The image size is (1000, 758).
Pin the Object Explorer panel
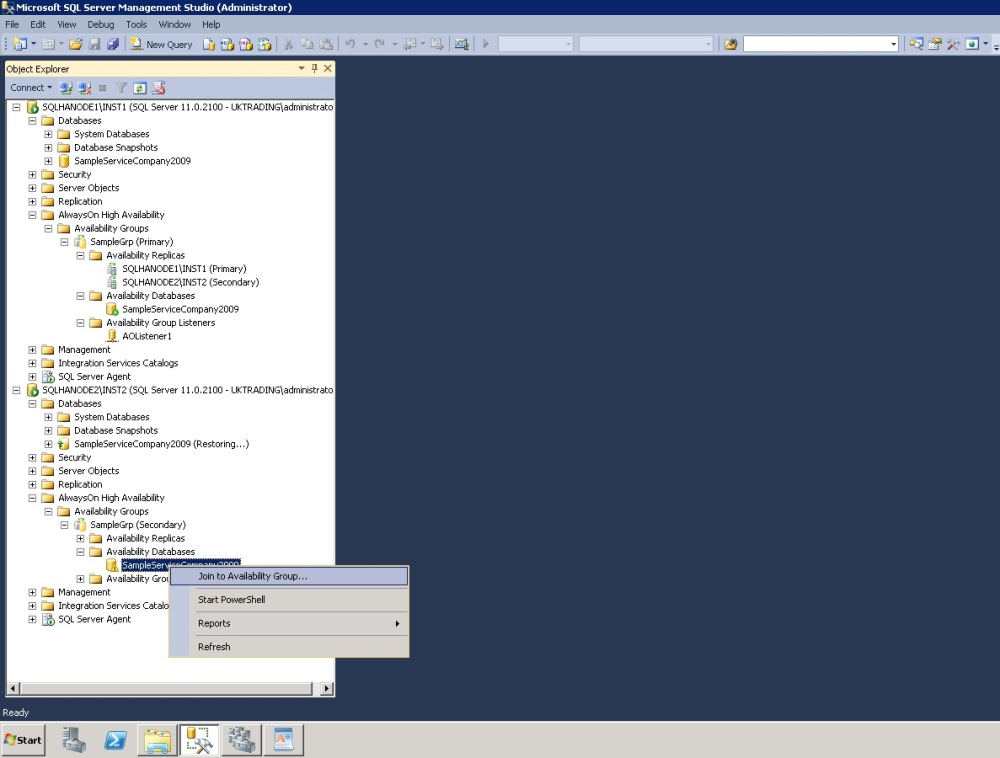(x=314, y=68)
